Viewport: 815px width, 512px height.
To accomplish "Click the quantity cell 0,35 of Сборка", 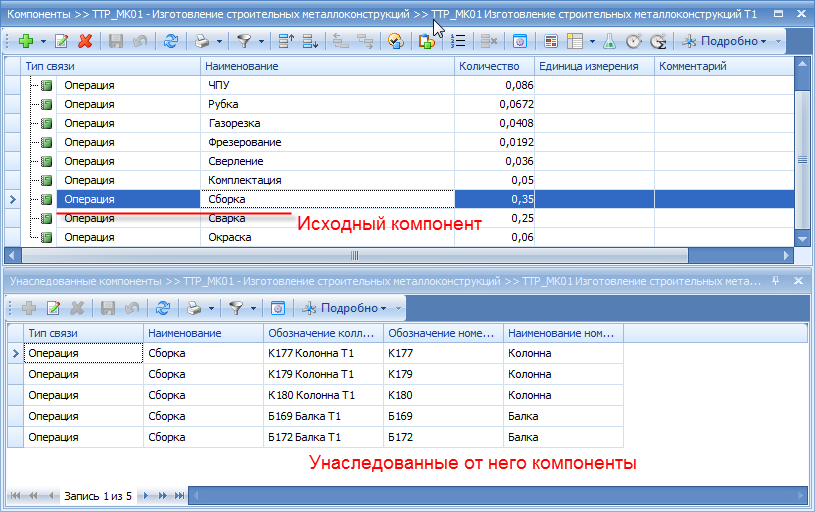I will coord(495,199).
